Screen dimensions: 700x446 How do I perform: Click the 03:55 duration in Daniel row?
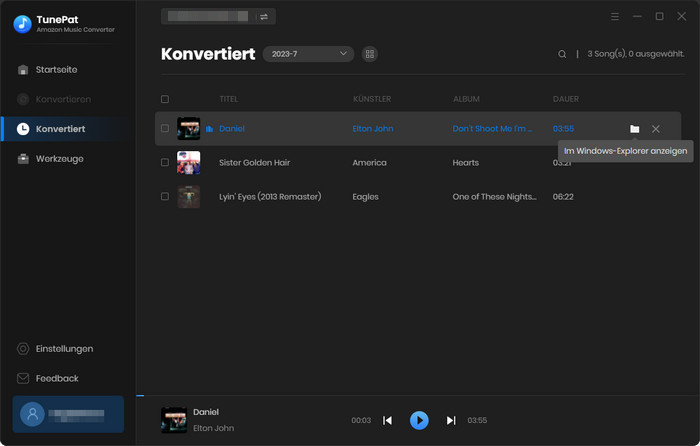[x=563, y=129]
